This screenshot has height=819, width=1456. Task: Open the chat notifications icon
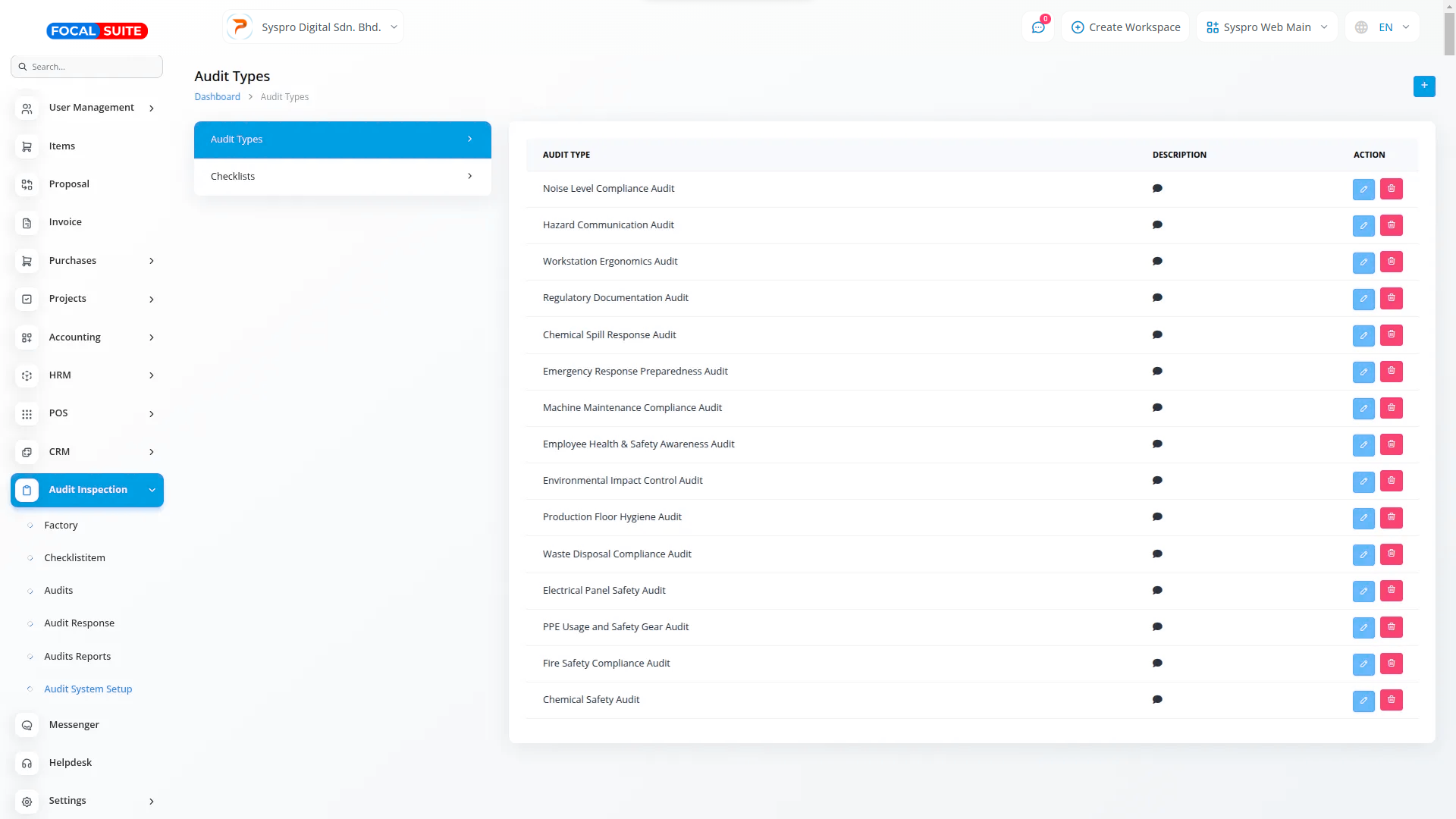click(1038, 27)
